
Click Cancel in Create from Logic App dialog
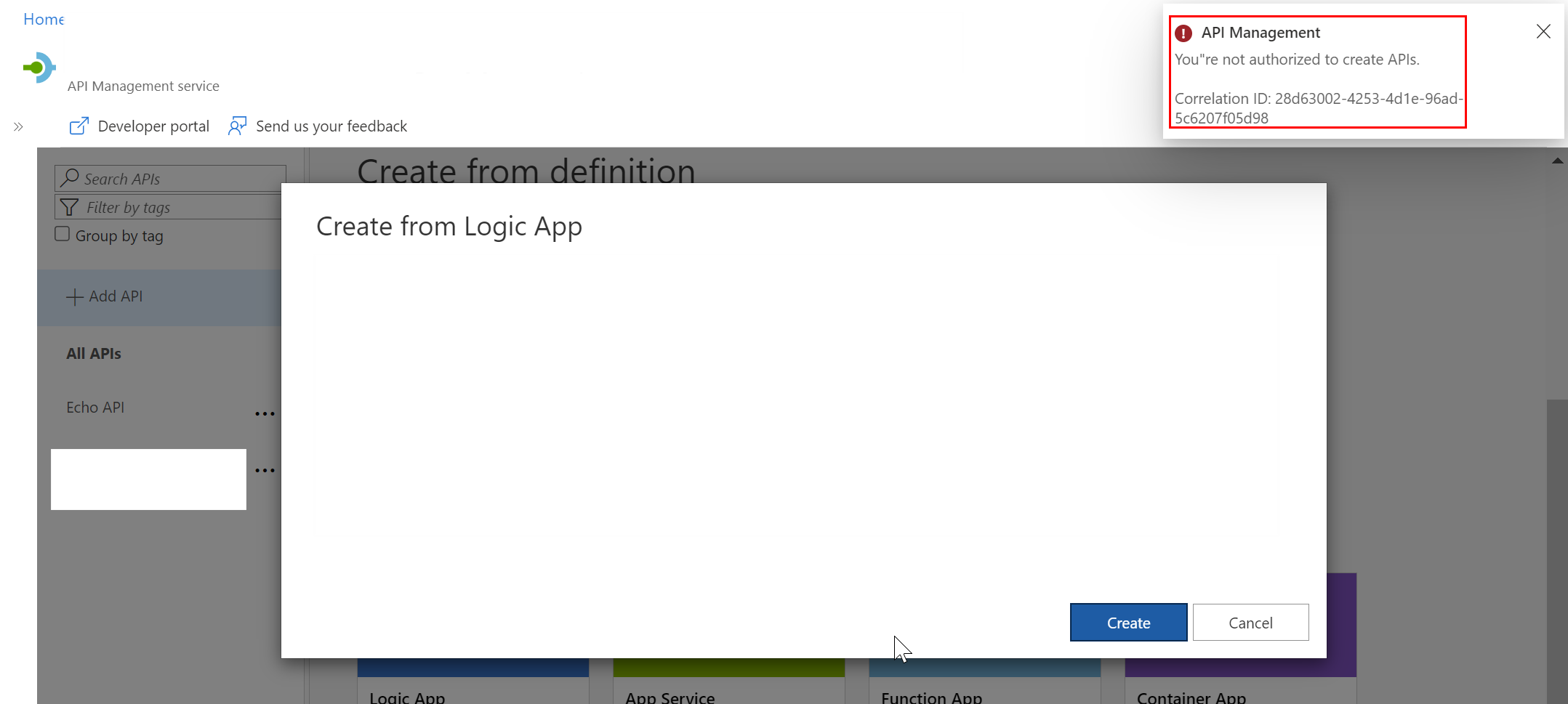1250,623
